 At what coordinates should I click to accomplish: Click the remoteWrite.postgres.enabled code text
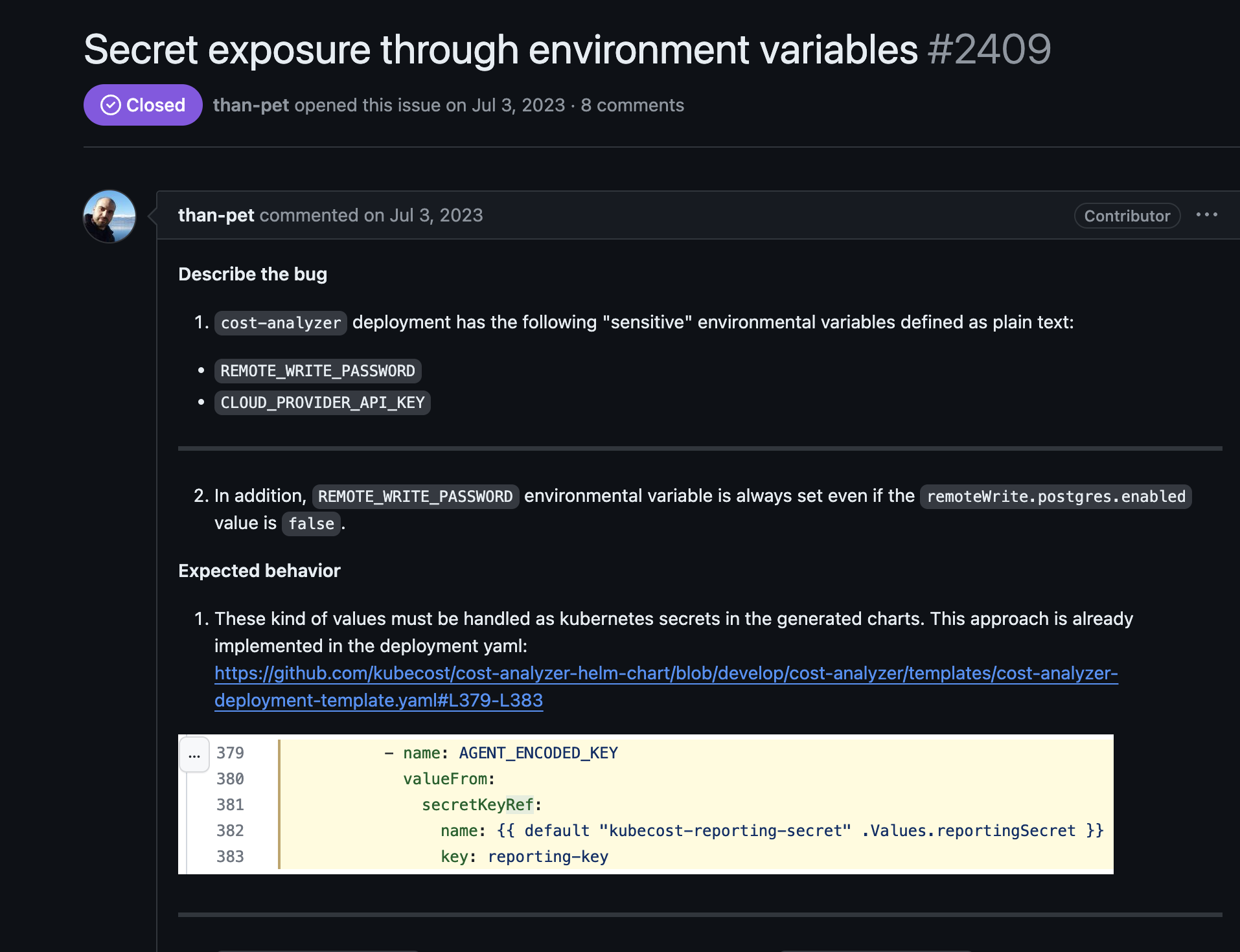click(1054, 496)
